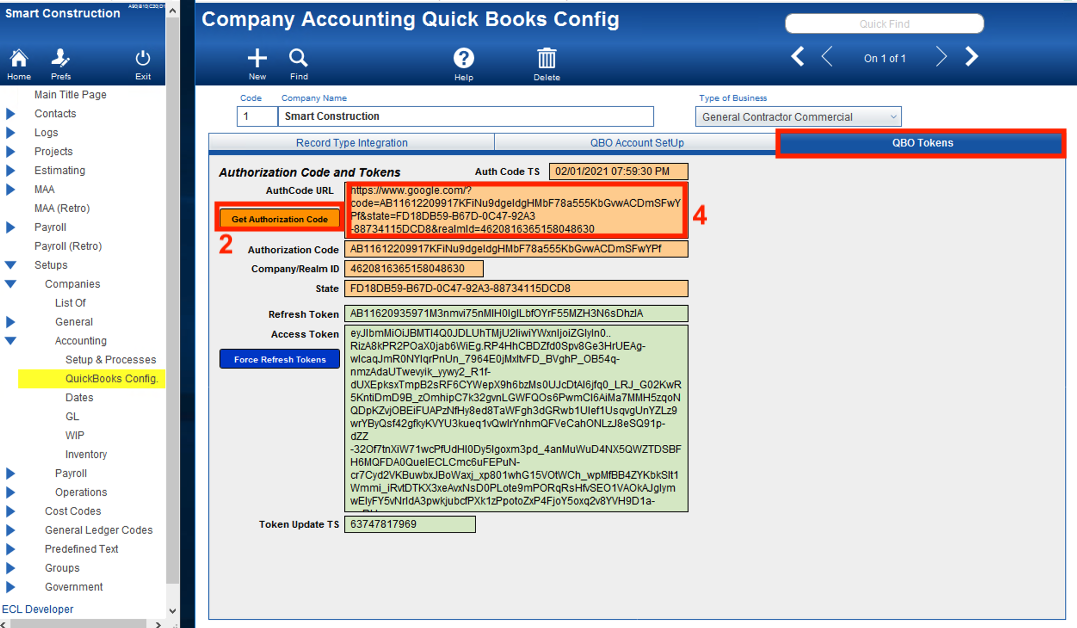This screenshot has height=628, width=1077.
Task: Create a New record with the plus icon
Action: click(x=258, y=65)
